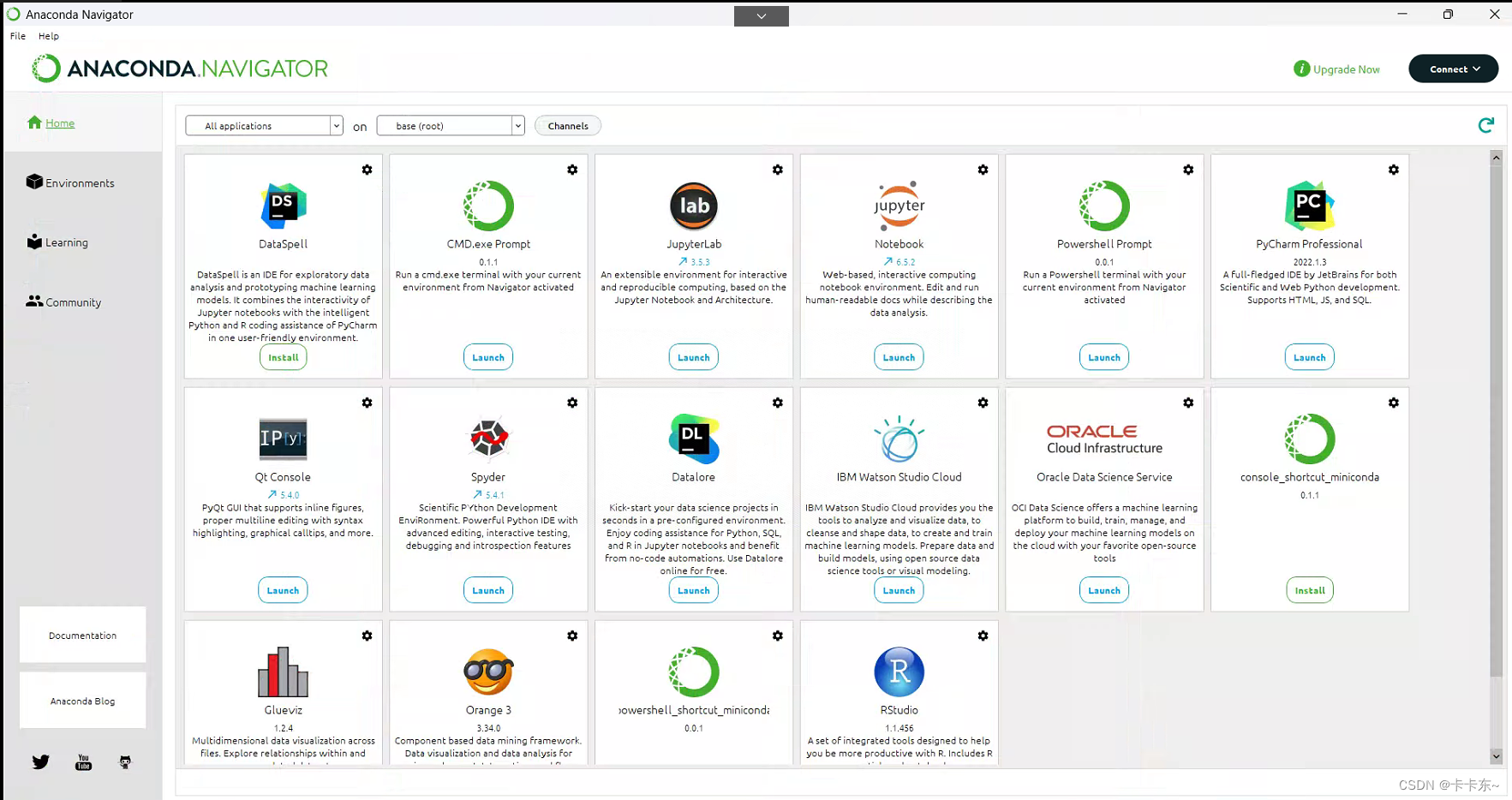Open the Datalore tile's gear options

click(x=778, y=403)
